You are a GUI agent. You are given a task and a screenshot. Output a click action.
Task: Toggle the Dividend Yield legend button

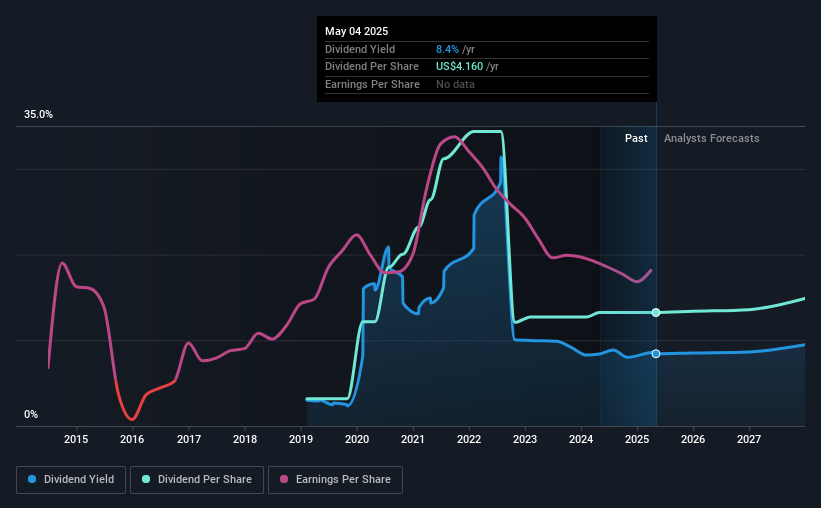pyautogui.click(x=71, y=480)
